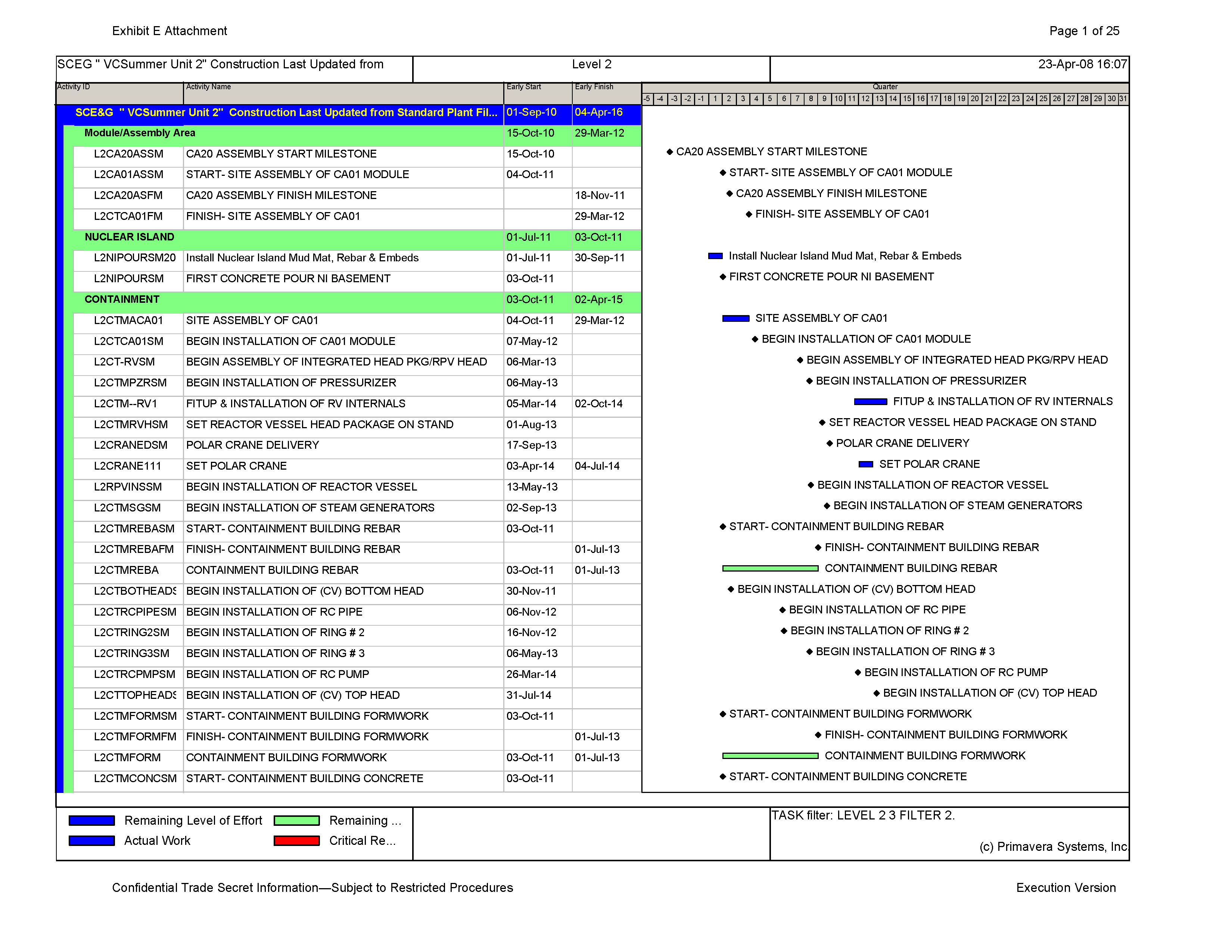Click activity ID L2CTMCONCSM

[x=136, y=779]
